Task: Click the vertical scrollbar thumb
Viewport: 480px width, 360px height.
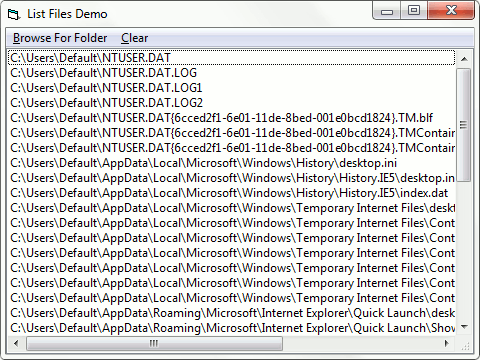Action: pyautogui.click(x=464, y=125)
